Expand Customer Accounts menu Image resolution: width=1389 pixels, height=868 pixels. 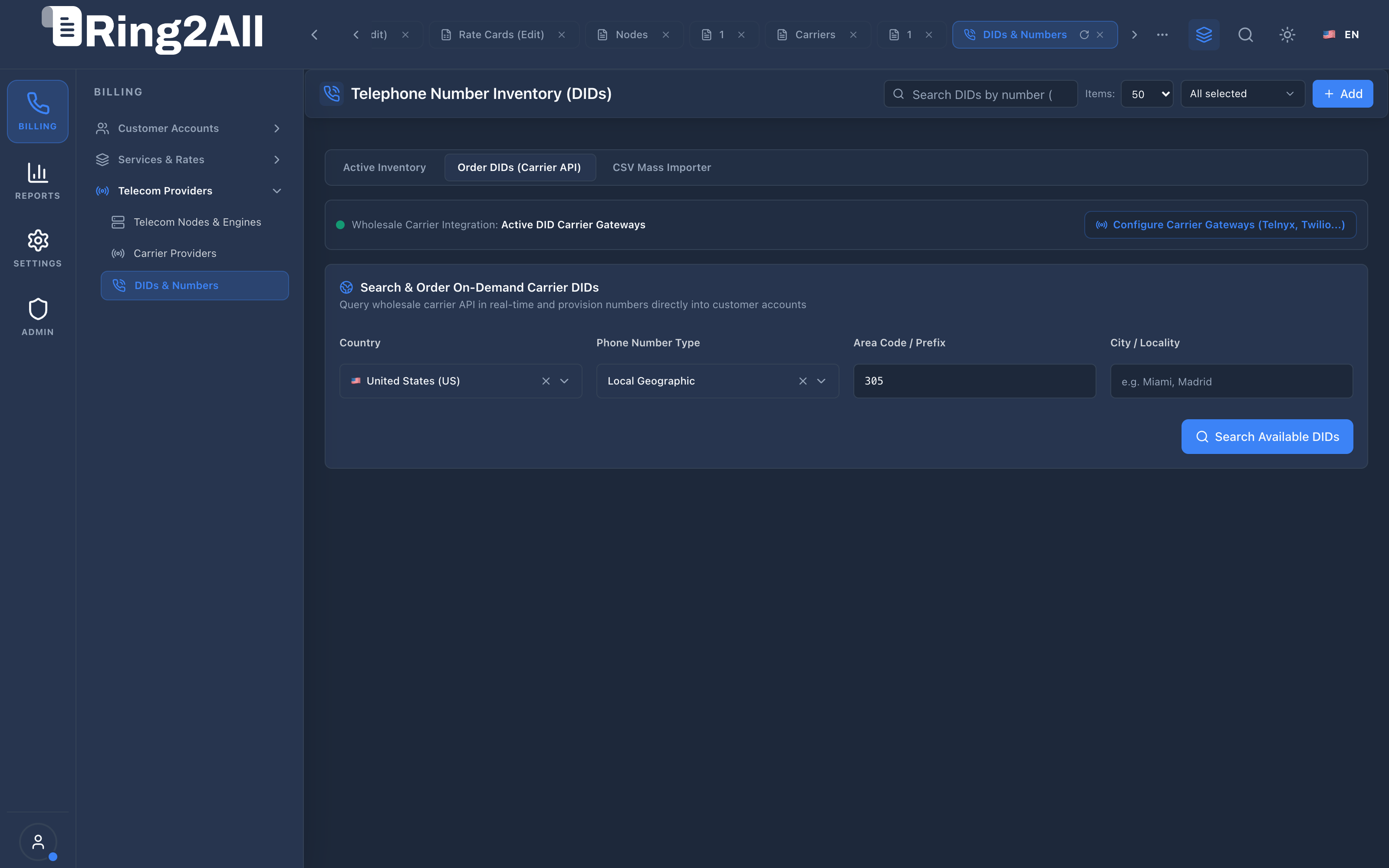tap(189, 128)
